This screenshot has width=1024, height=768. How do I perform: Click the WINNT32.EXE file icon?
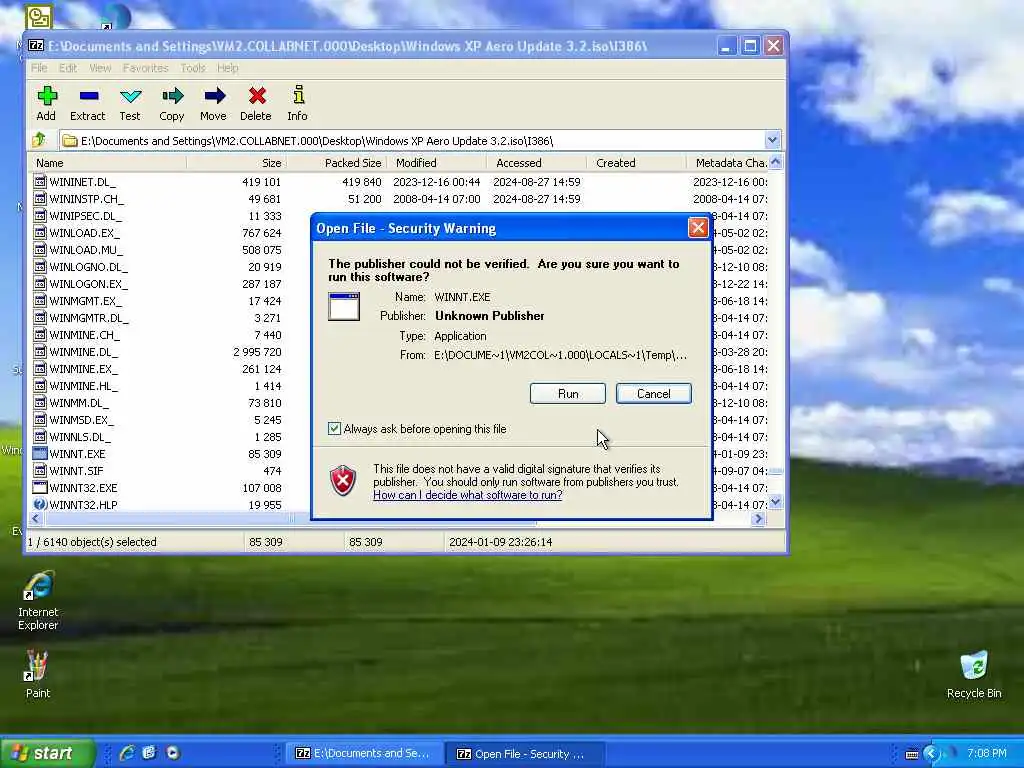click(40, 487)
